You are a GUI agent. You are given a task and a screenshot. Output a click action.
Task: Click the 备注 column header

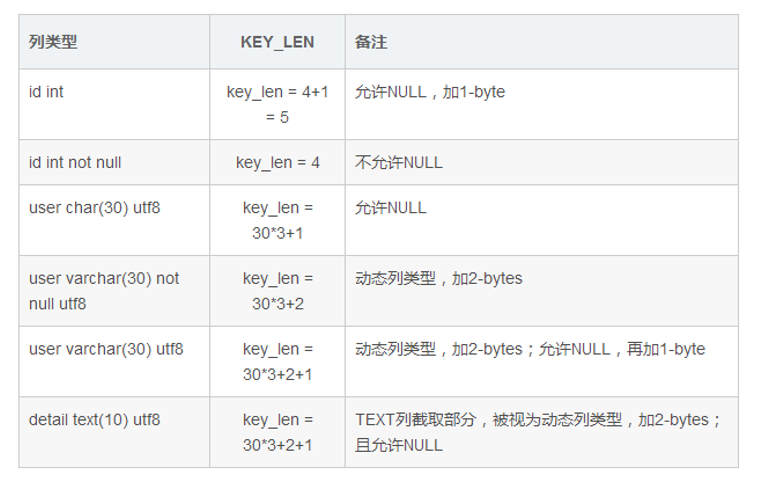(371, 42)
